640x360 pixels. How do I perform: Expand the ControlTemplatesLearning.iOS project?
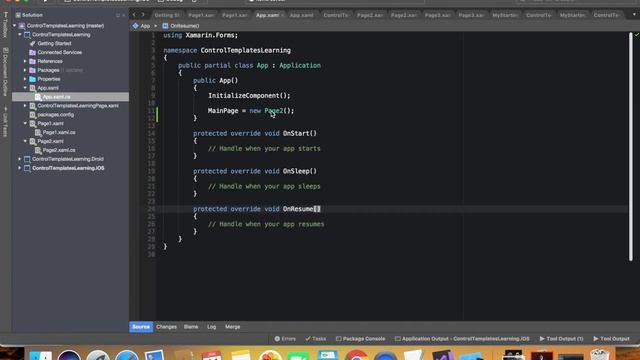coord(20,168)
